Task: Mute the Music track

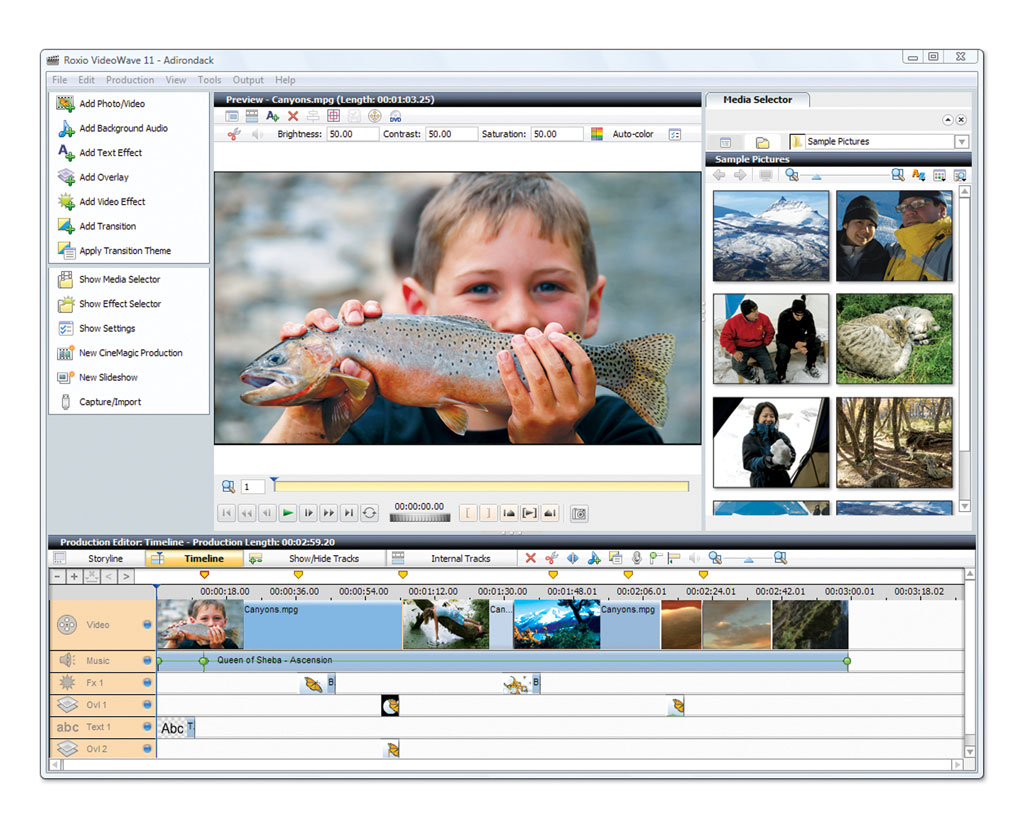Action: click(147, 660)
